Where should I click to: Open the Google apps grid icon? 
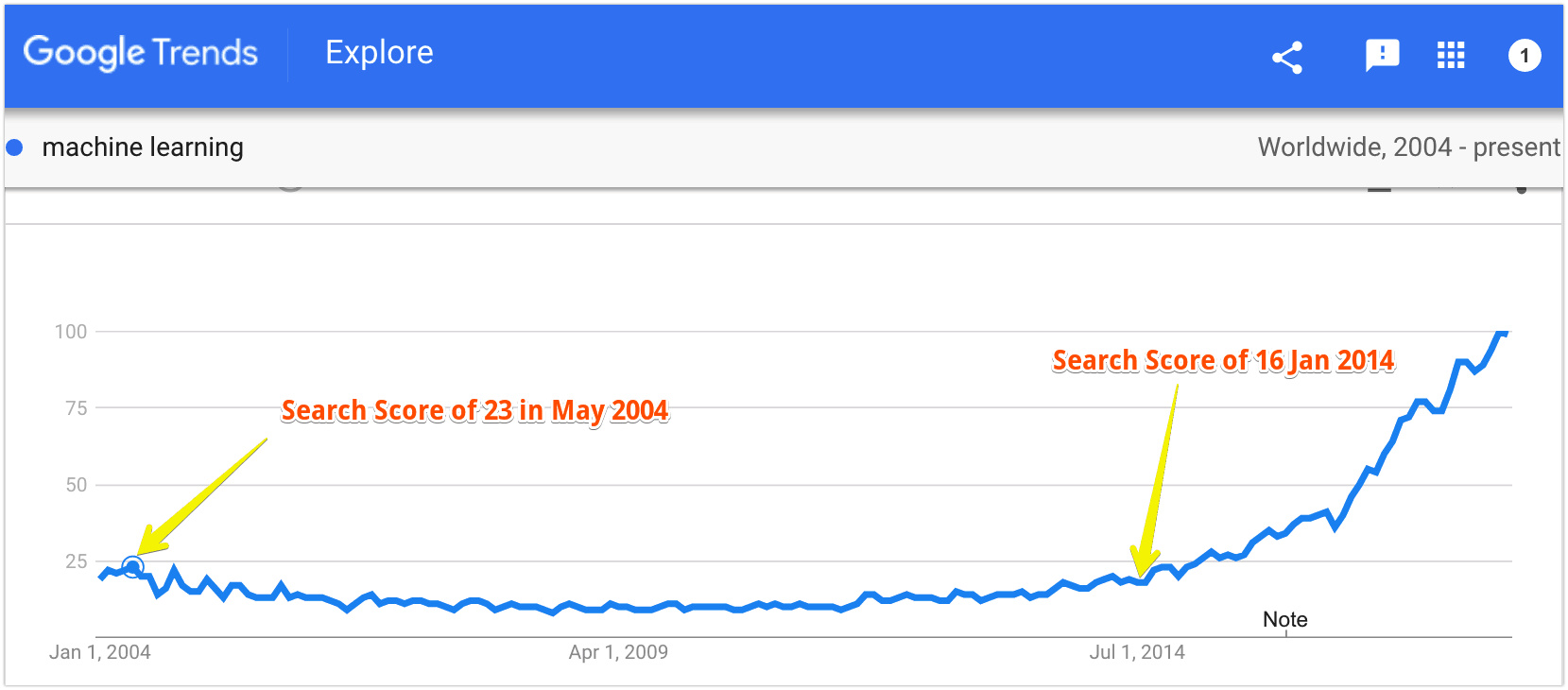click(1451, 56)
